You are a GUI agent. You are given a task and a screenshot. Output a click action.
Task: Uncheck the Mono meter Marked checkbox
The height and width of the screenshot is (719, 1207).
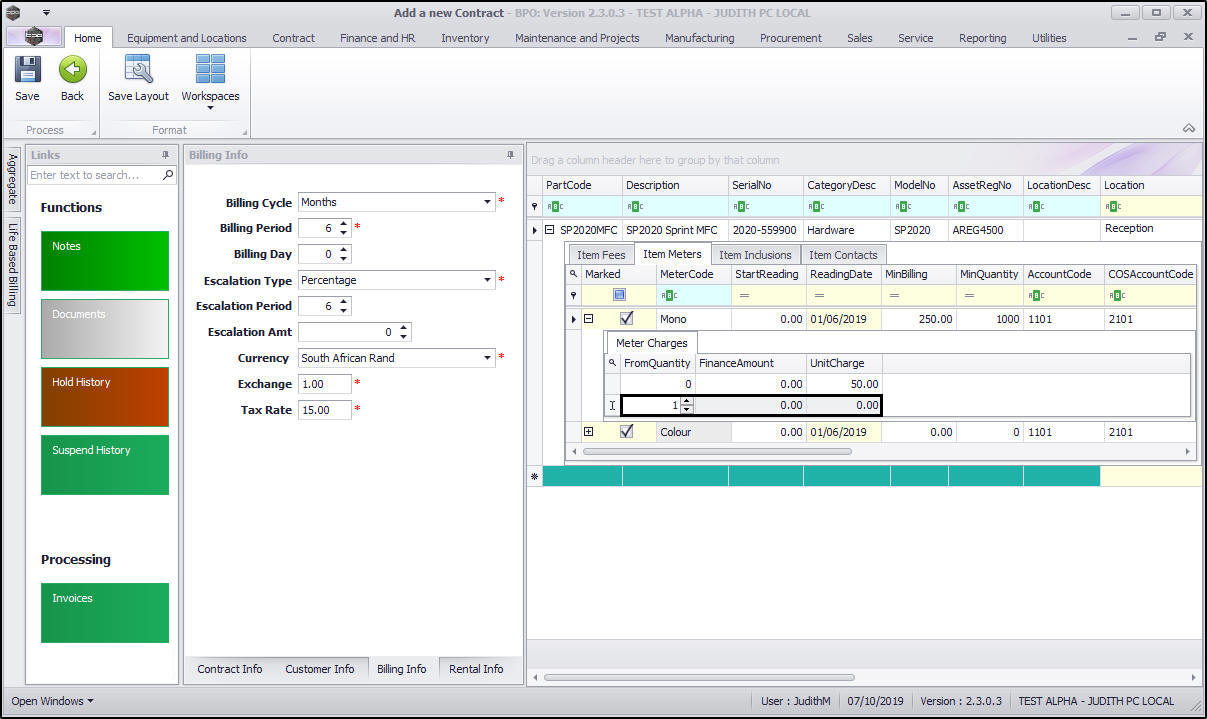627,319
